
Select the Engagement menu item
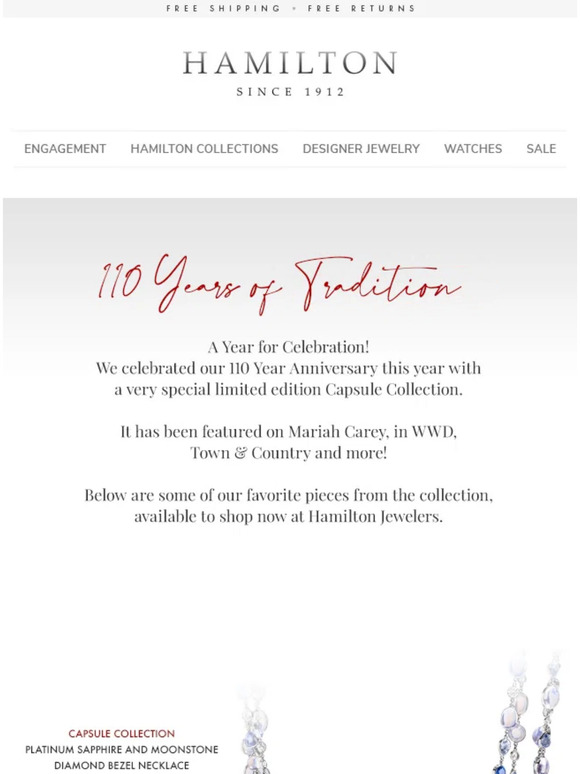pyautogui.click(x=65, y=149)
